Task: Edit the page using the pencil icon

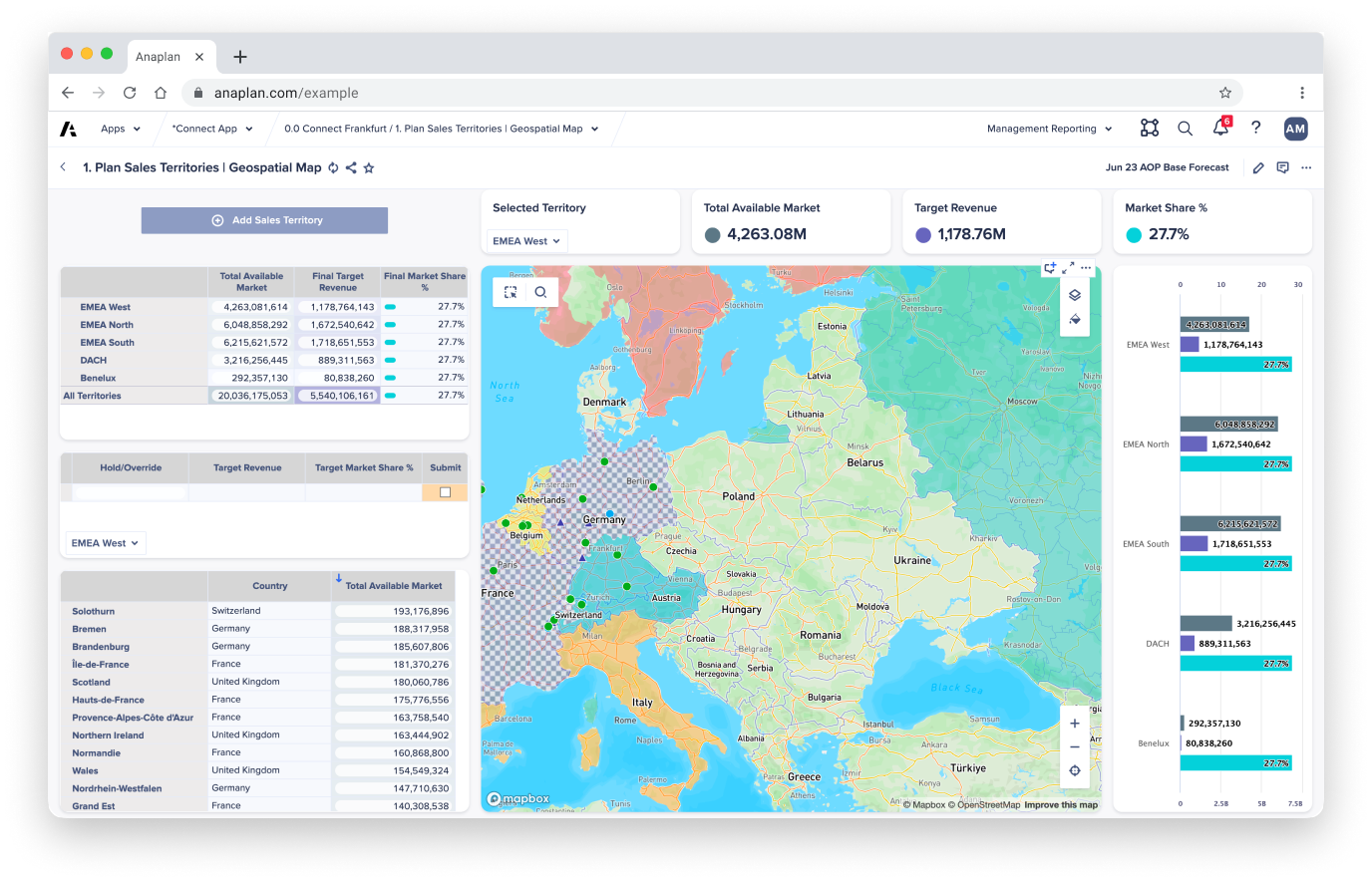Action: pyautogui.click(x=1258, y=167)
